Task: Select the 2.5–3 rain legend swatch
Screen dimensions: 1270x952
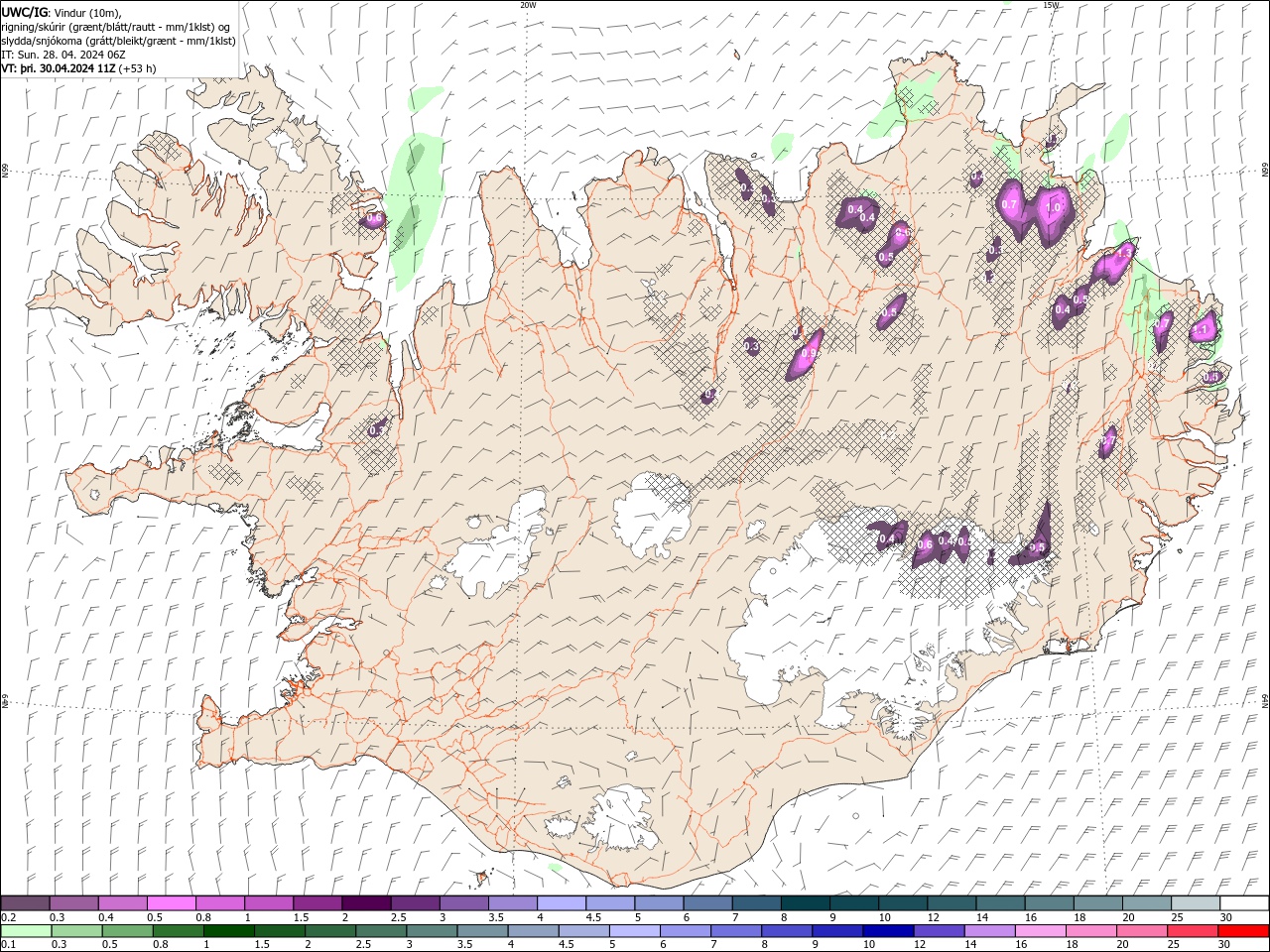Action: [x=381, y=931]
